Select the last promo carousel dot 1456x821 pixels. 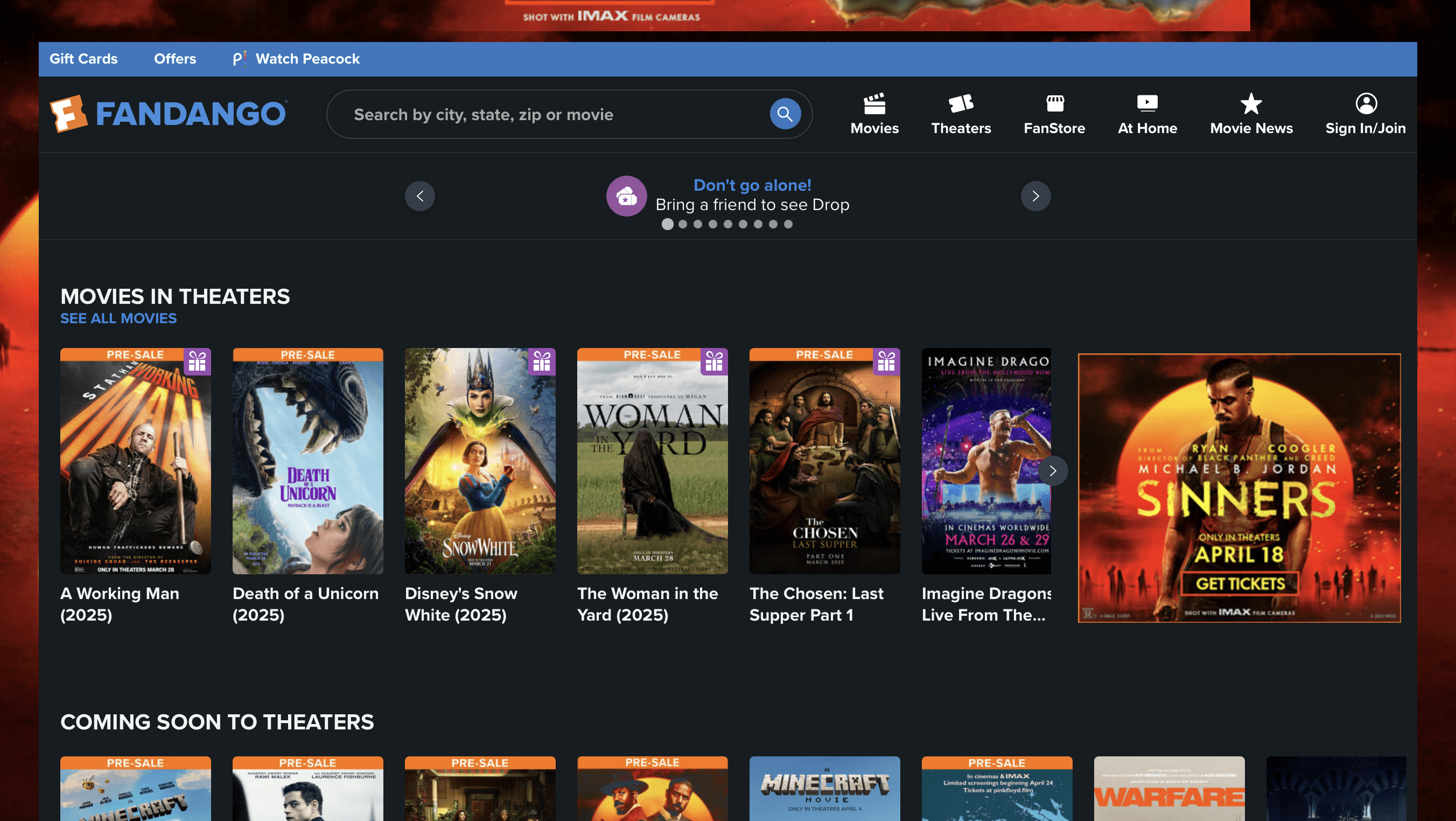[x=788, y=225]
